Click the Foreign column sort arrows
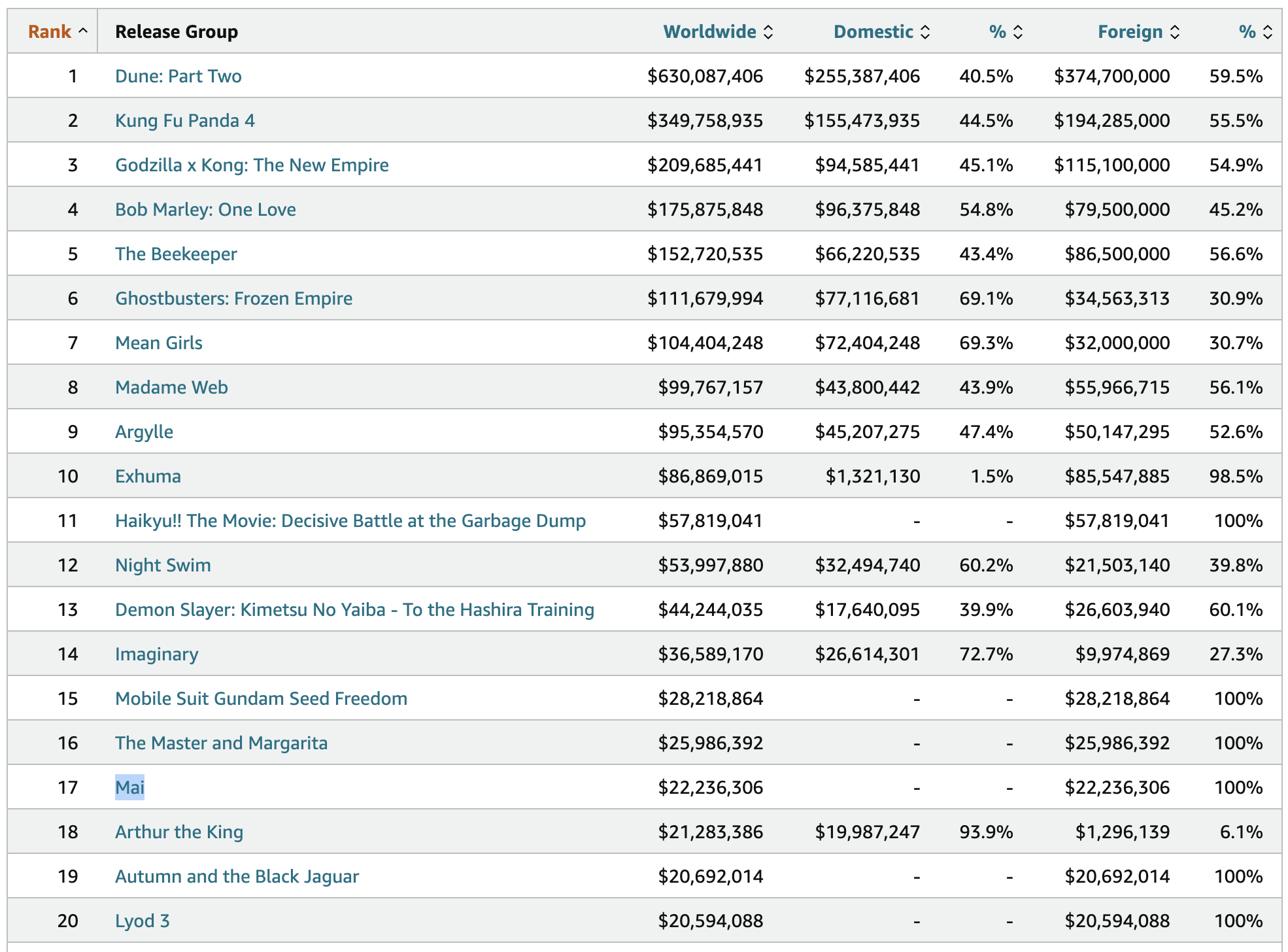Image resolution: width=1288 pixels, height=952 pixels. click(1175, 32)
